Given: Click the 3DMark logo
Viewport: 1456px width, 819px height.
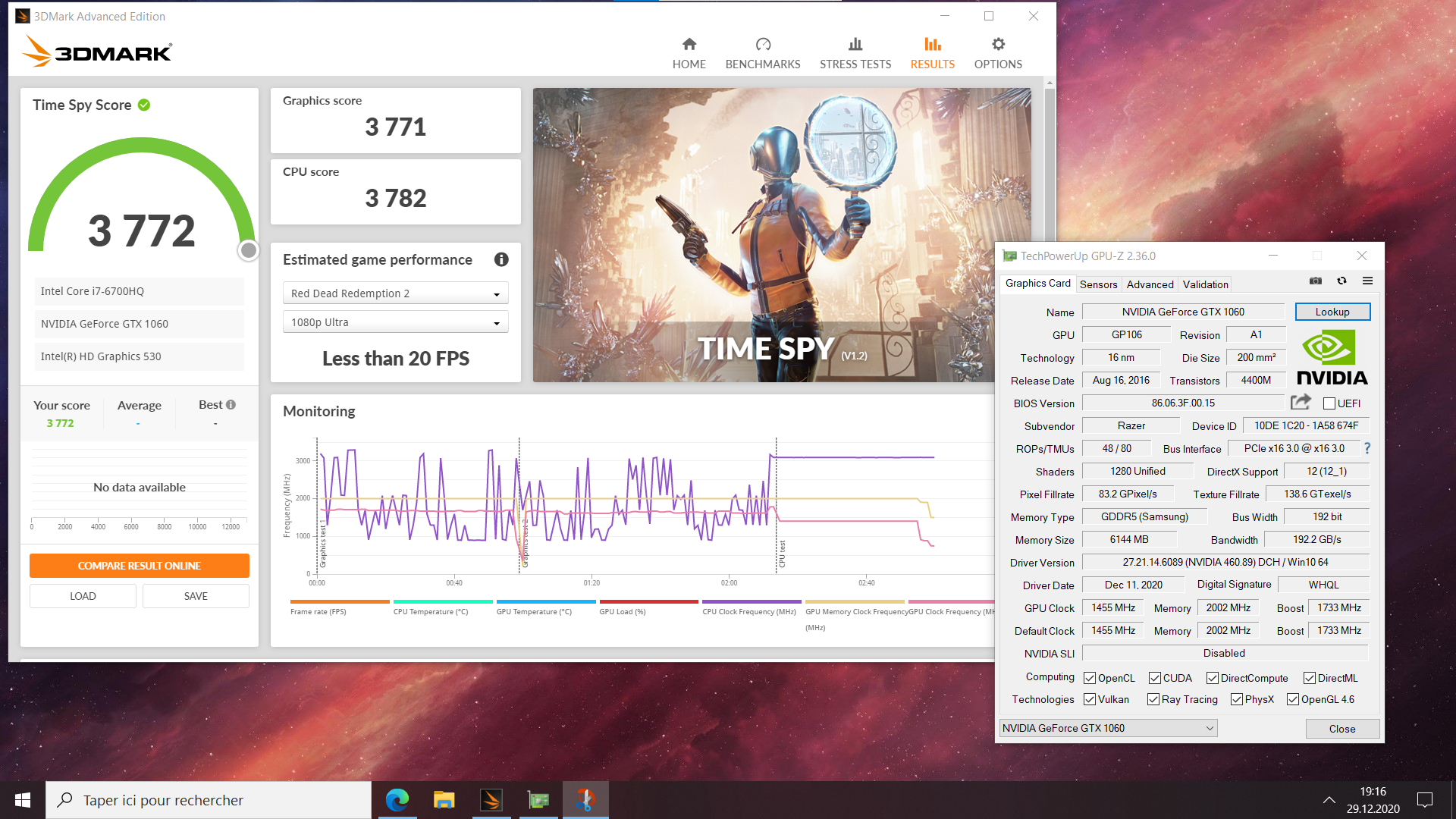Looking at the screenshot, I should (97, 52).
